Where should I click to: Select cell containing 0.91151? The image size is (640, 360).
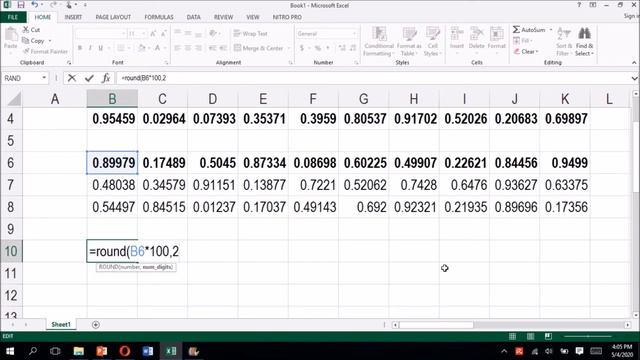213,184
